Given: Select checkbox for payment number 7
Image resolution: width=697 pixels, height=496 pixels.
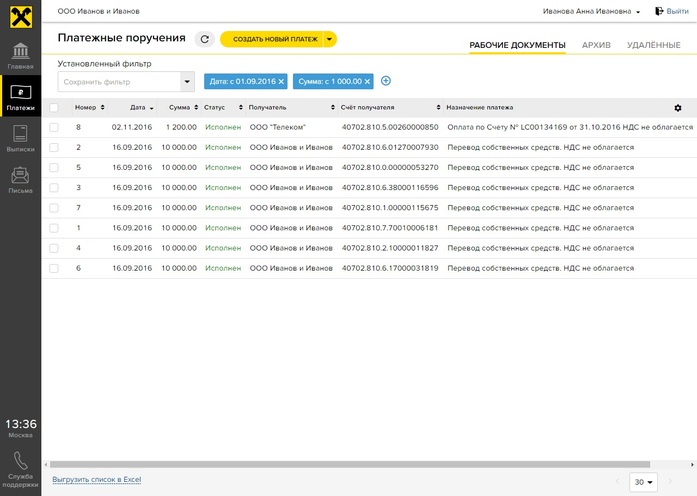Looking at the screenshot, I should 54,208.
